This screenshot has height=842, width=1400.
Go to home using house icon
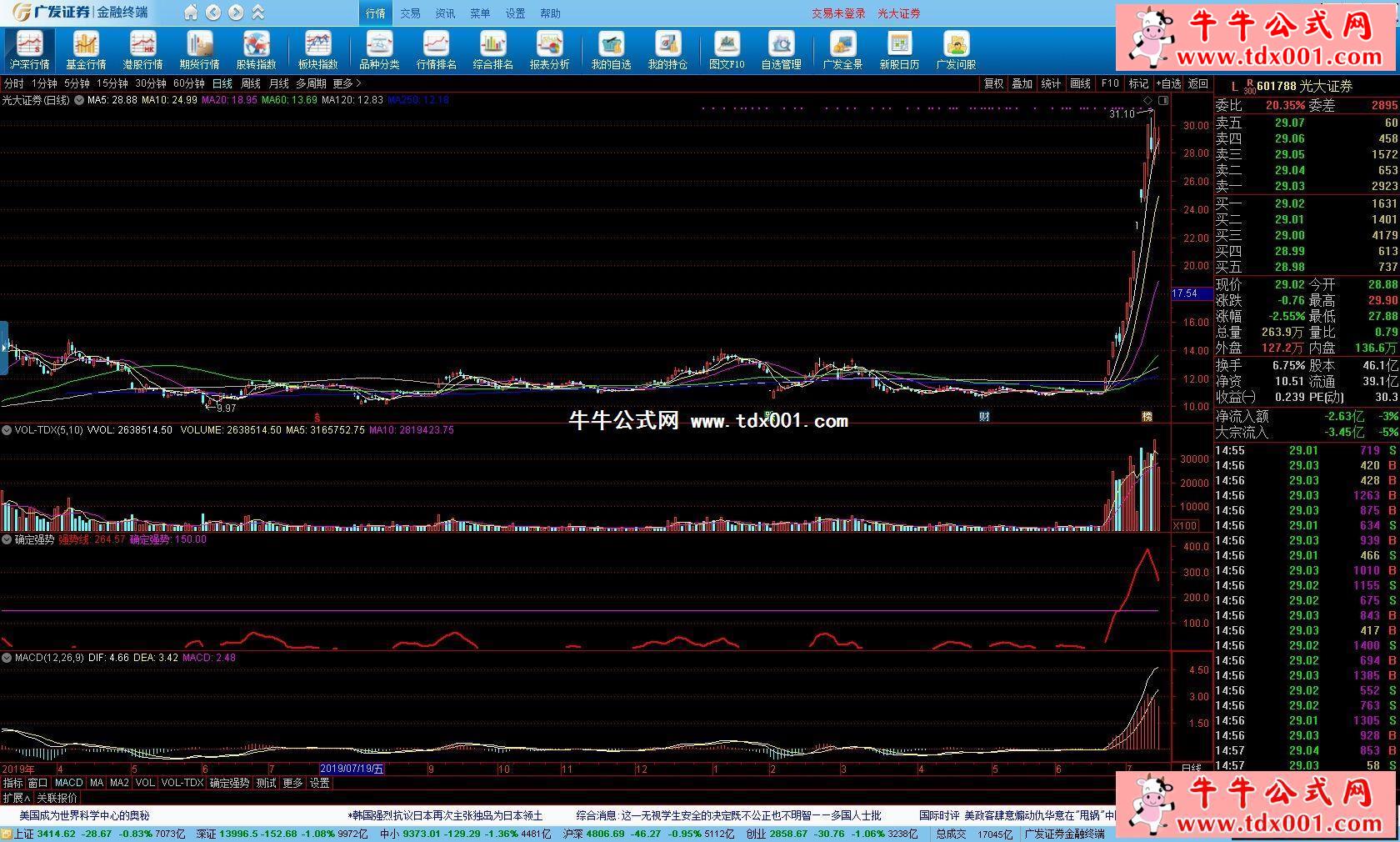coord(191,13)
